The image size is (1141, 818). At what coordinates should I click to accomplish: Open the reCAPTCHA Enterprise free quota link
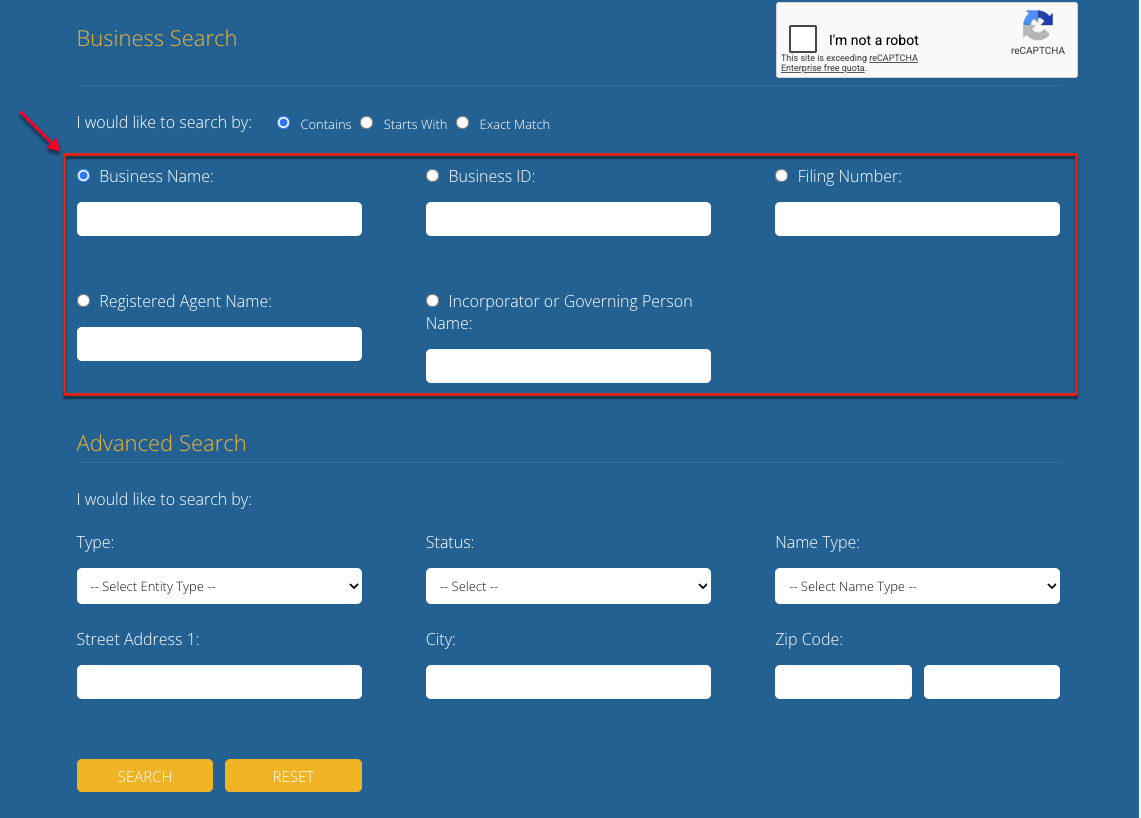849,63
